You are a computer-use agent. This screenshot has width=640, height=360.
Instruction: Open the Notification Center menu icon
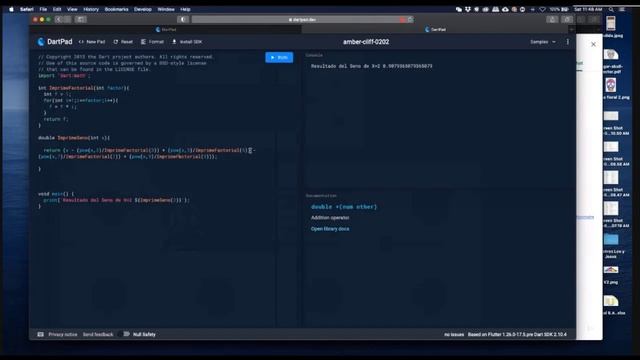pos(622,9)
